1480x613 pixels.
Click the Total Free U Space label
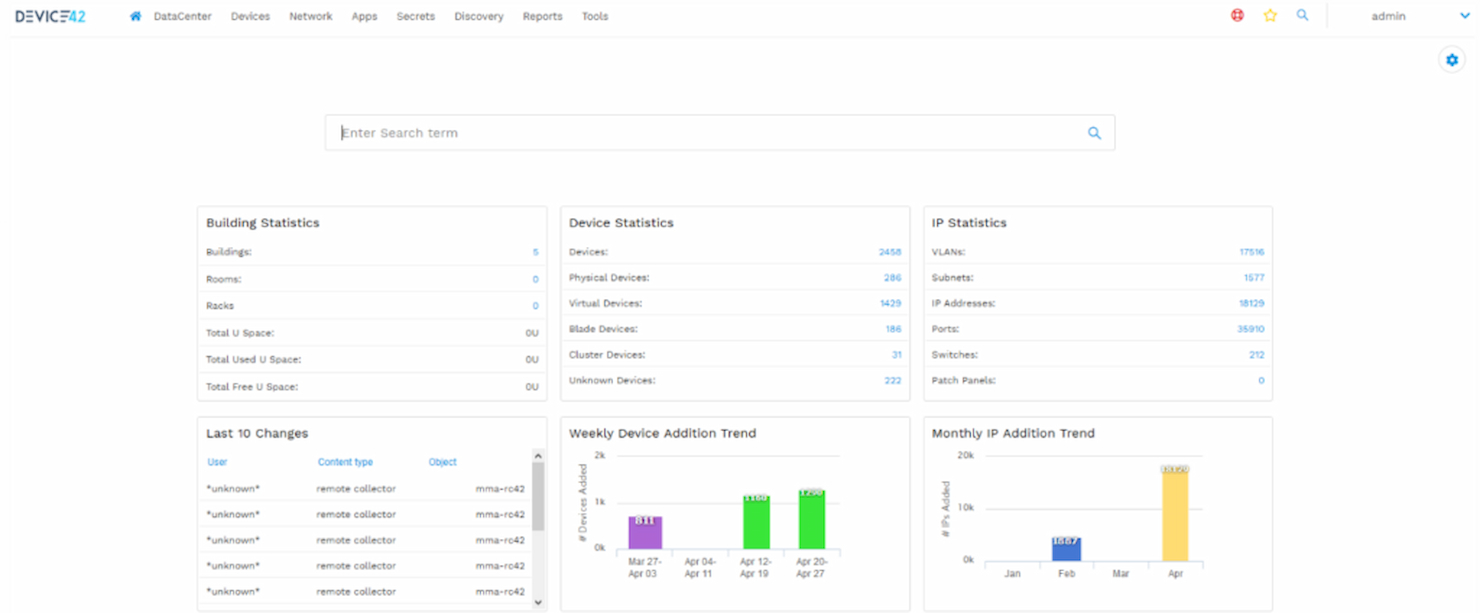(252, 387)
